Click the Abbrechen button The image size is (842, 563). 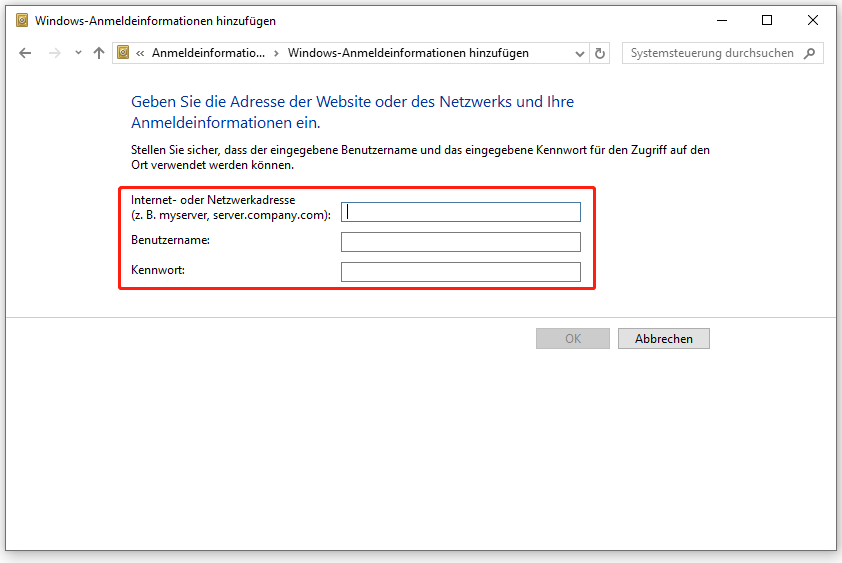(664, 338)
